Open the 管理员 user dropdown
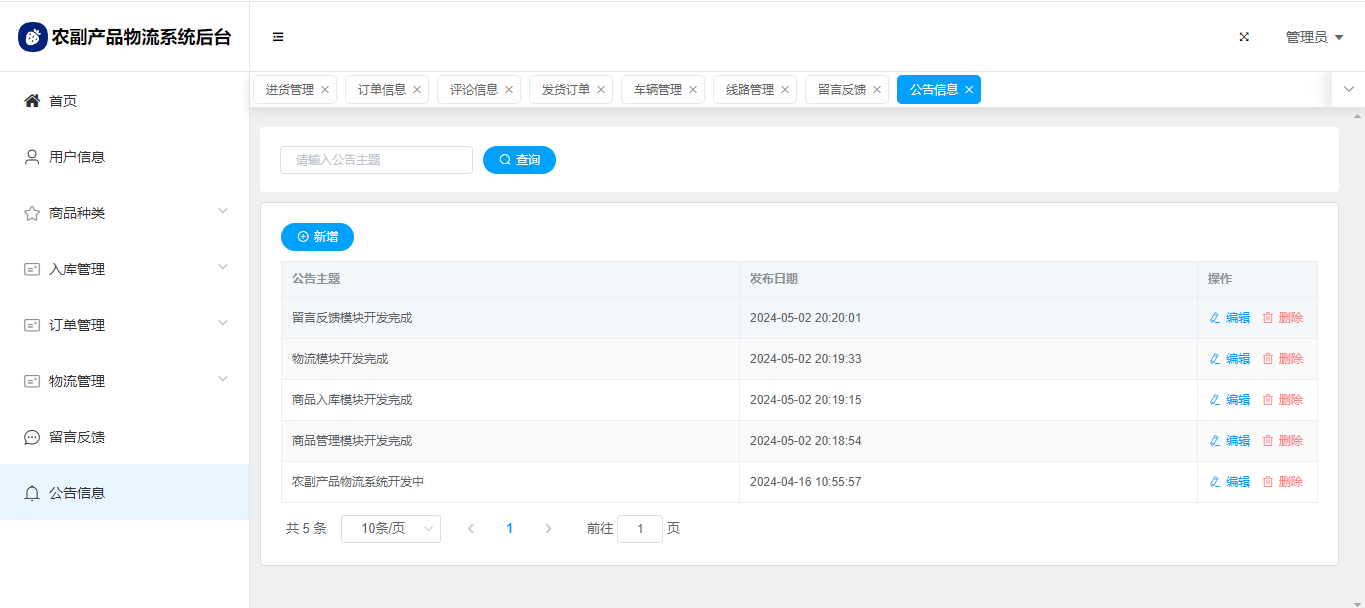This screenshot has height=608, width=1365. tap(1313, 37)
